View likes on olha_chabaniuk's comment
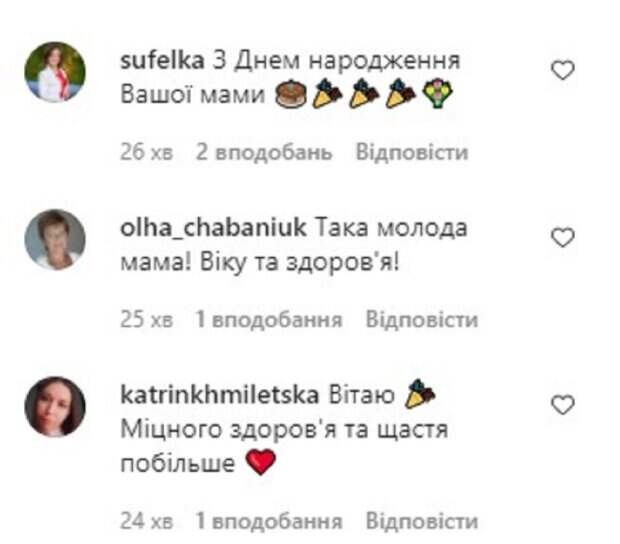Viewport: 620px width, 544px height. pyautogui.click(x=269, y=319)
